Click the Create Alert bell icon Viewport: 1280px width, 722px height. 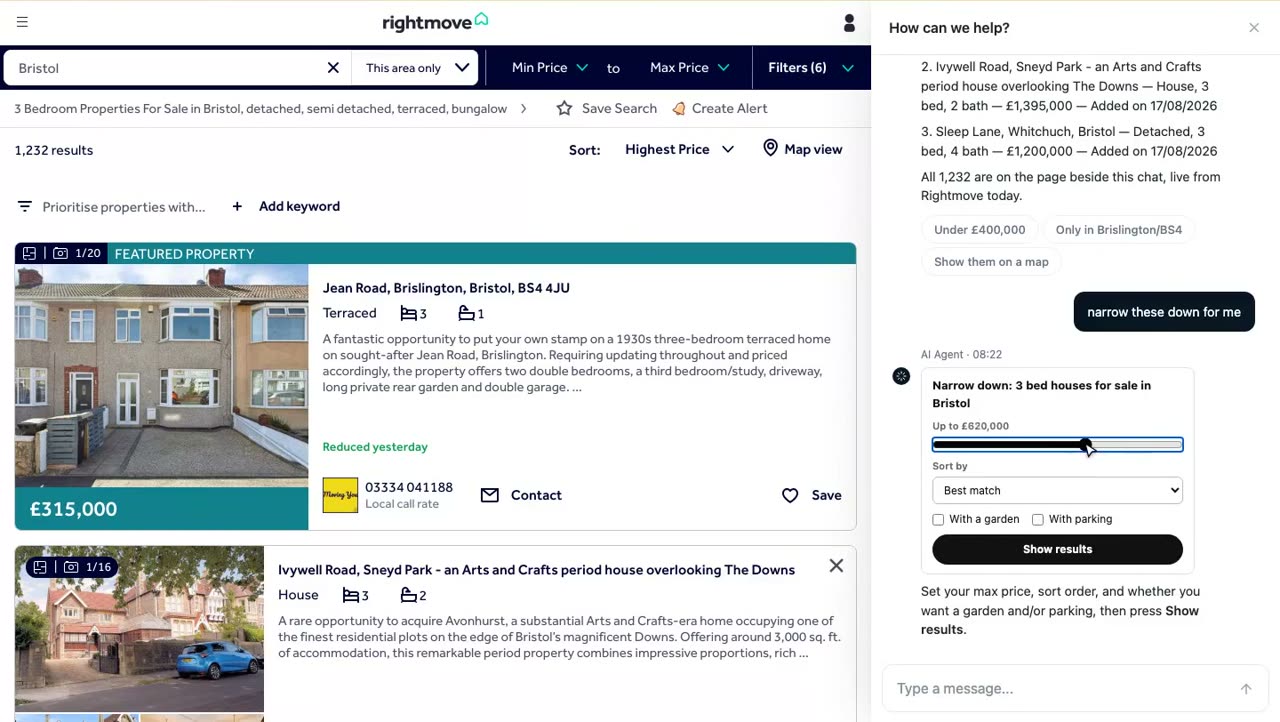point(679,108)
